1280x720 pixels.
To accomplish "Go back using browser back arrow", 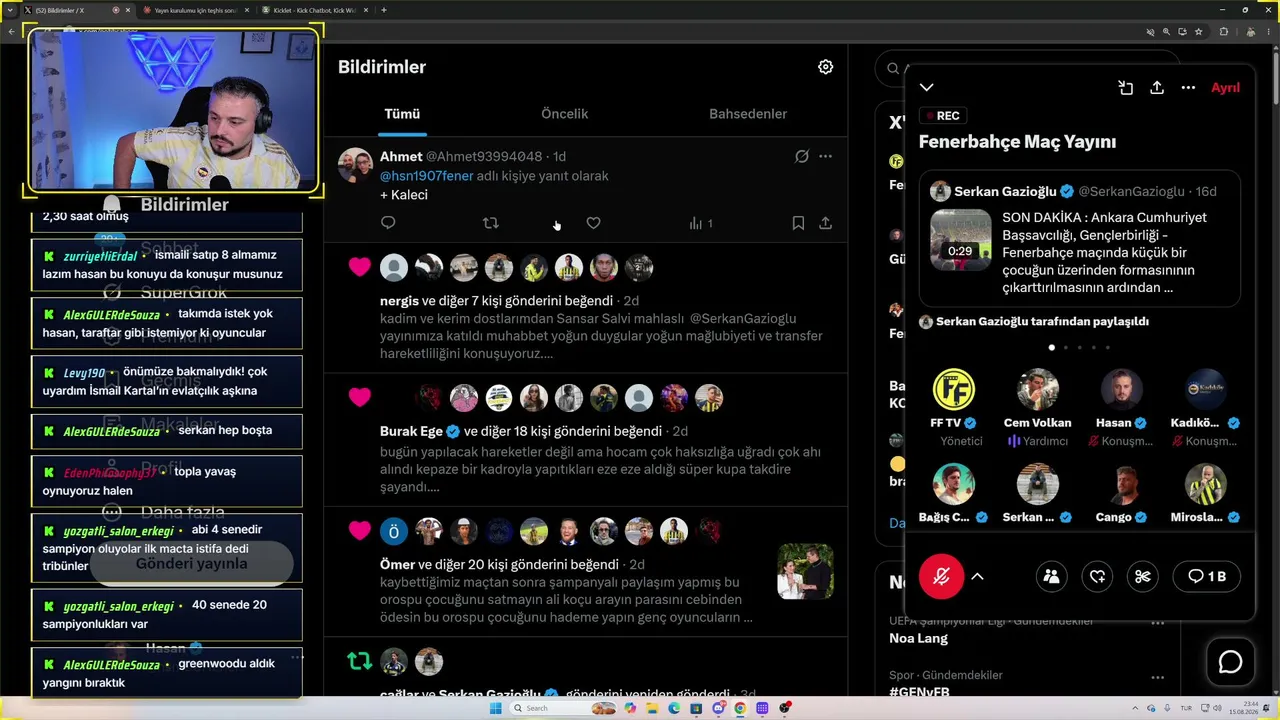I will click(x=12, y=31).
